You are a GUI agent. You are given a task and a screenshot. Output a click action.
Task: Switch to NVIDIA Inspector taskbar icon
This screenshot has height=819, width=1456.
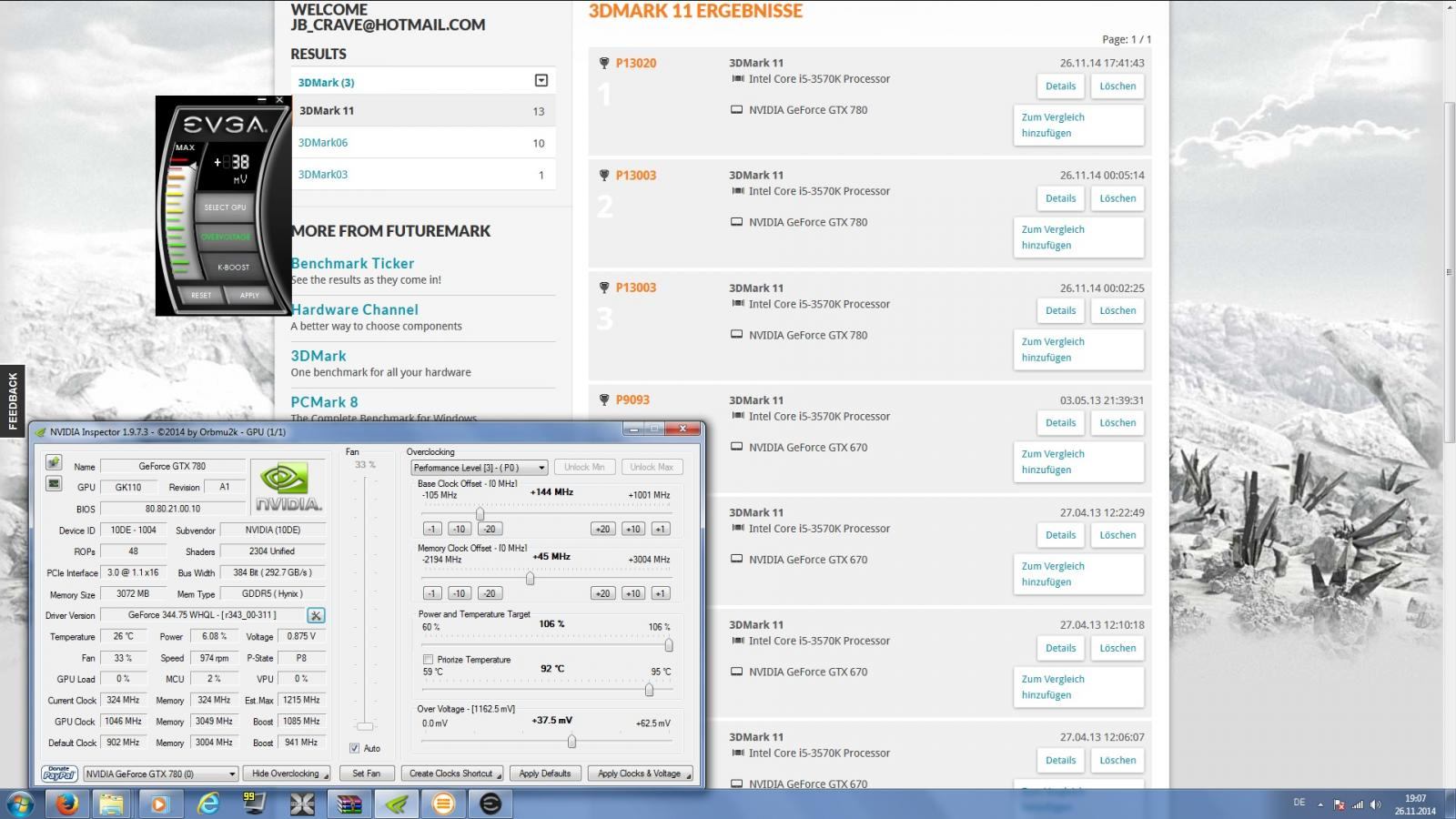coord(397,804)
